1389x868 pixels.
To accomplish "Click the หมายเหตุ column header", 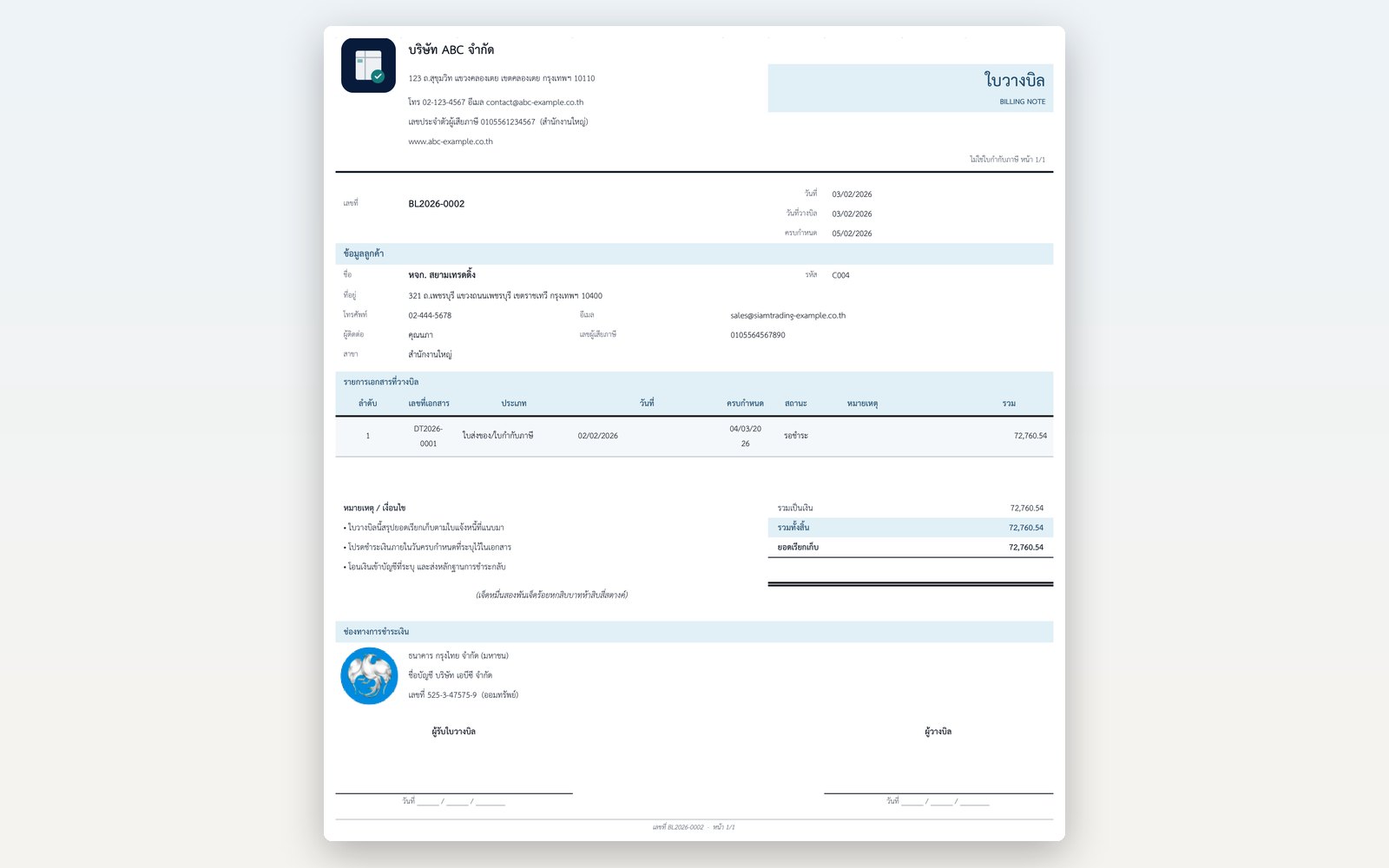I will point(862,404).
